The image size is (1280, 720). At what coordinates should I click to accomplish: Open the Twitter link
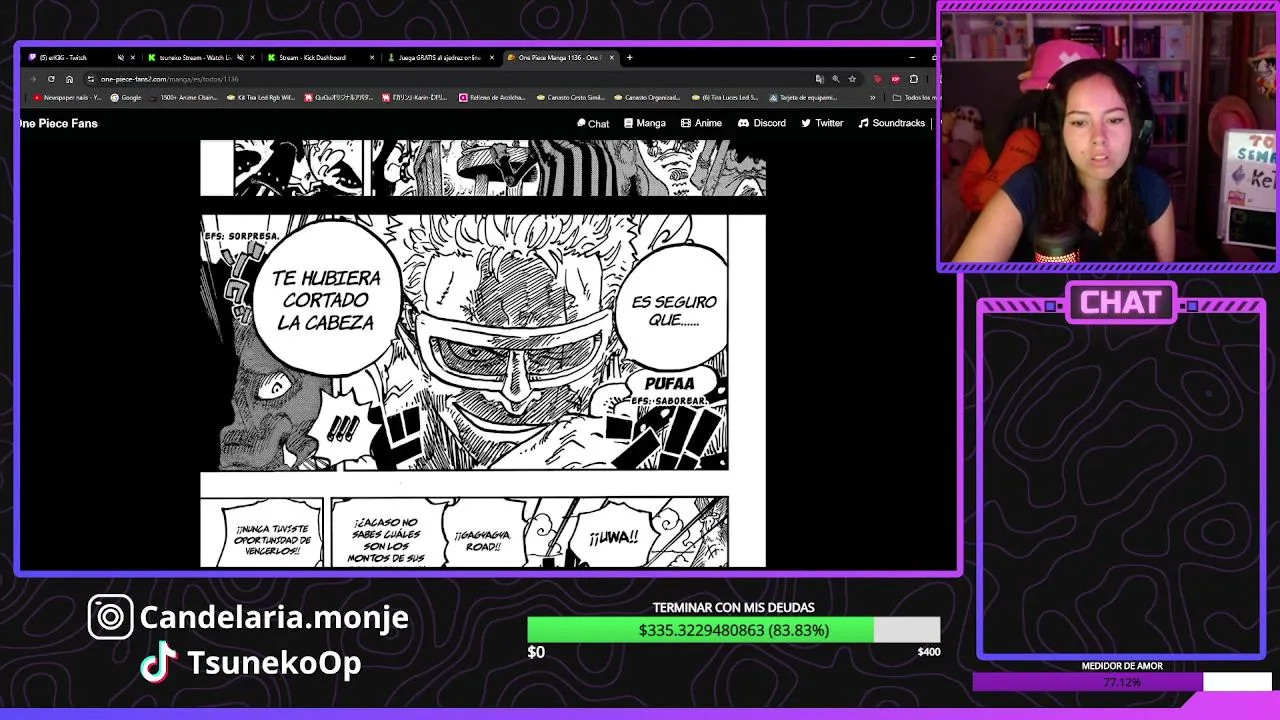(x=821, y=123)
